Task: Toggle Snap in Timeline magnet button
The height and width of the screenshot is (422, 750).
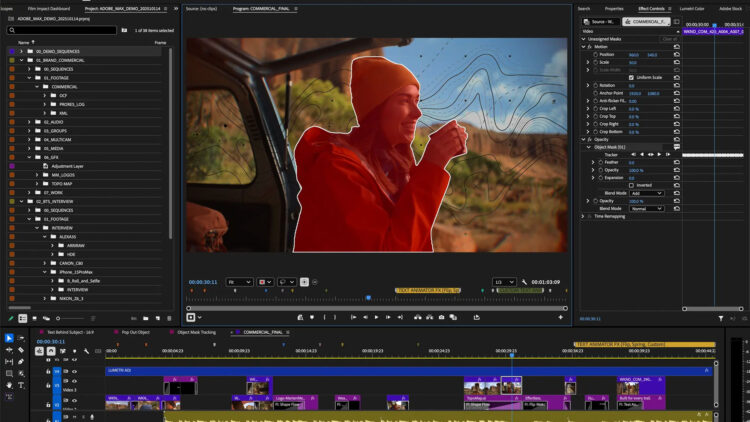Action: 51,351
